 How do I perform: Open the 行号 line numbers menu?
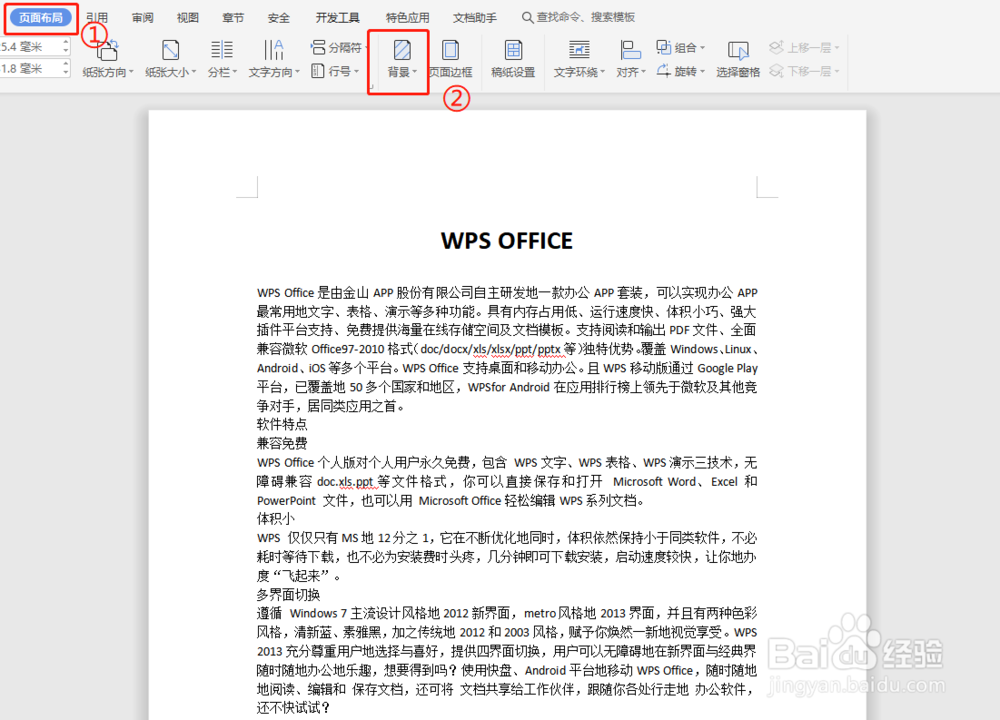335,71
